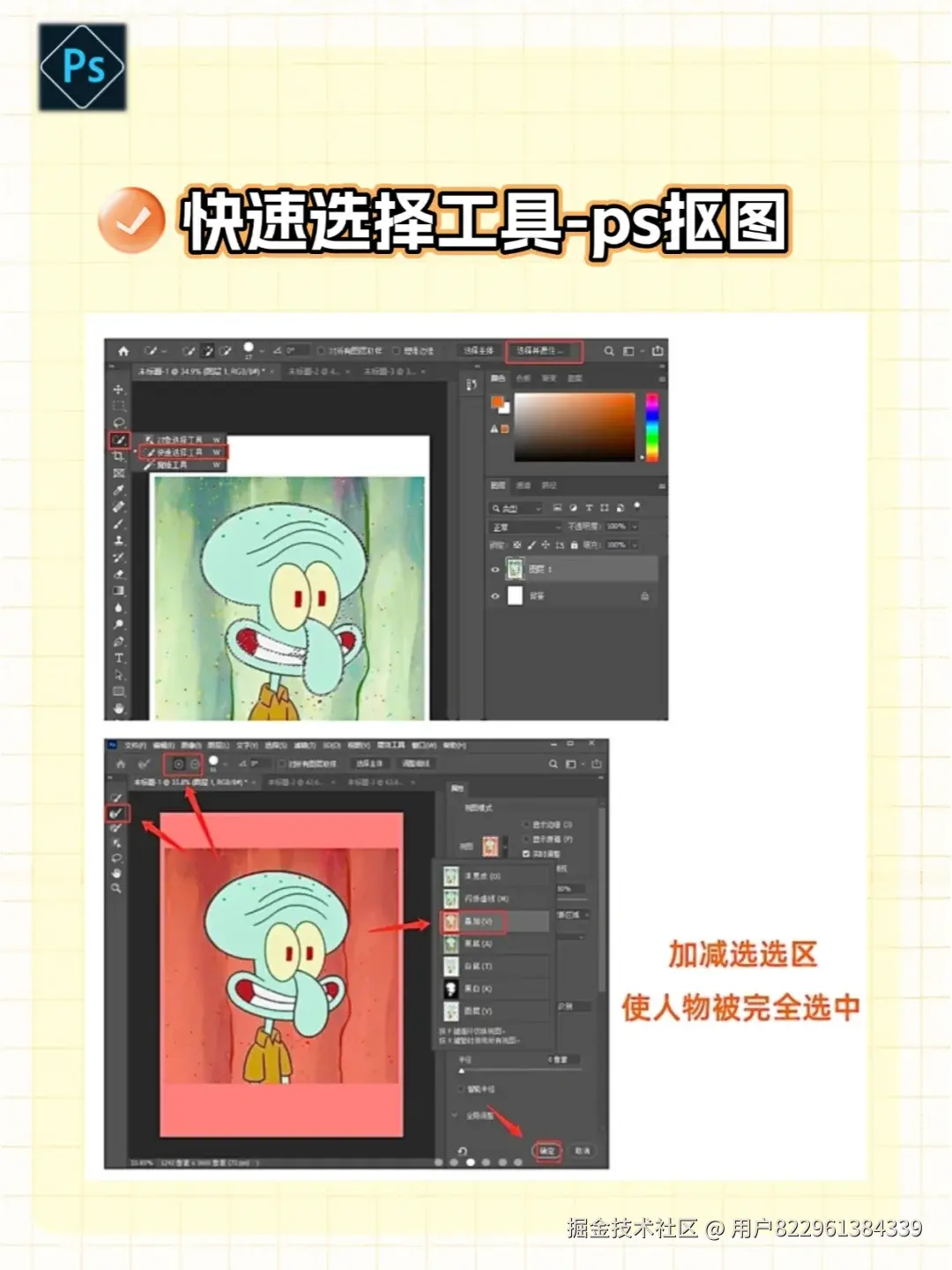Collapse the 全局调整 section chevron
This screenshot has width=952, height=1270.
point(454,1116)
